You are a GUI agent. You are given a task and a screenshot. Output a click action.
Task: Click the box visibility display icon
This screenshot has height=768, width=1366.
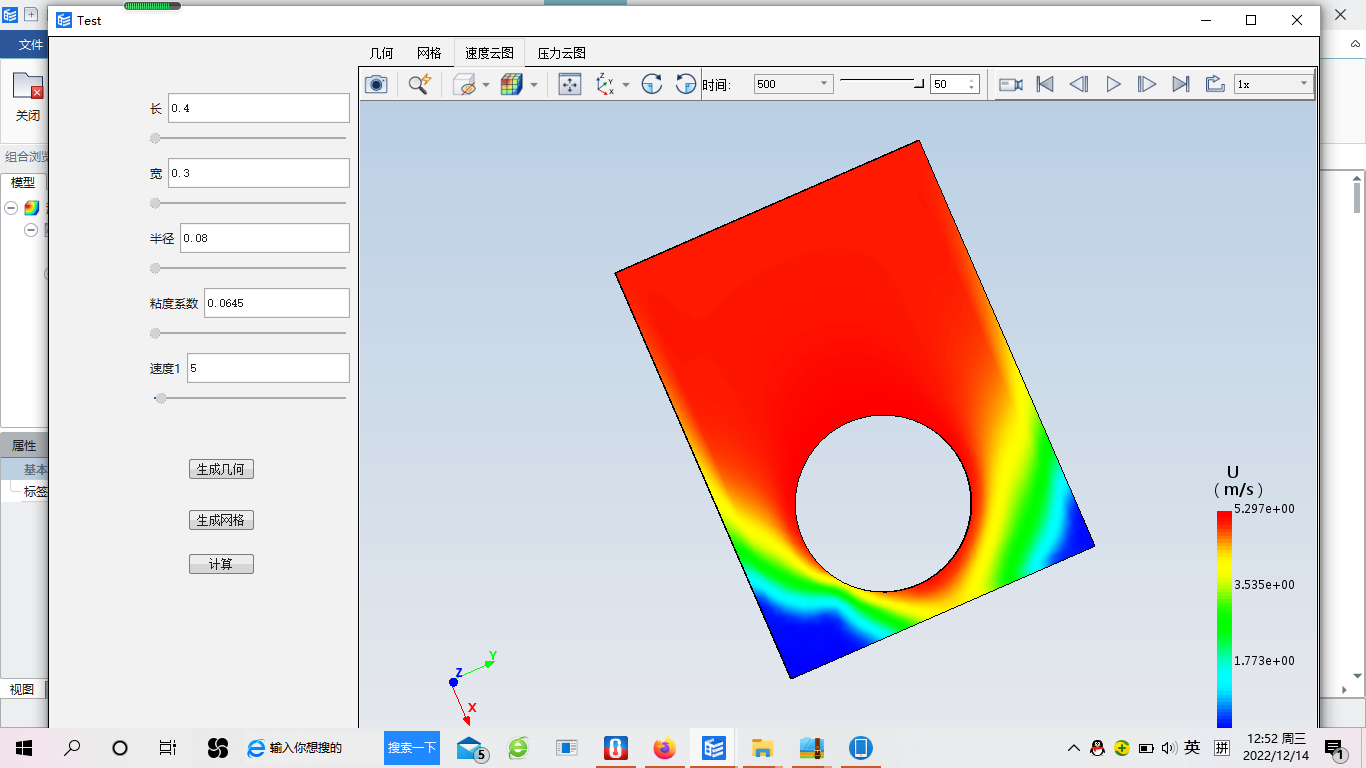pyautogui.click(x=465, y=85)
